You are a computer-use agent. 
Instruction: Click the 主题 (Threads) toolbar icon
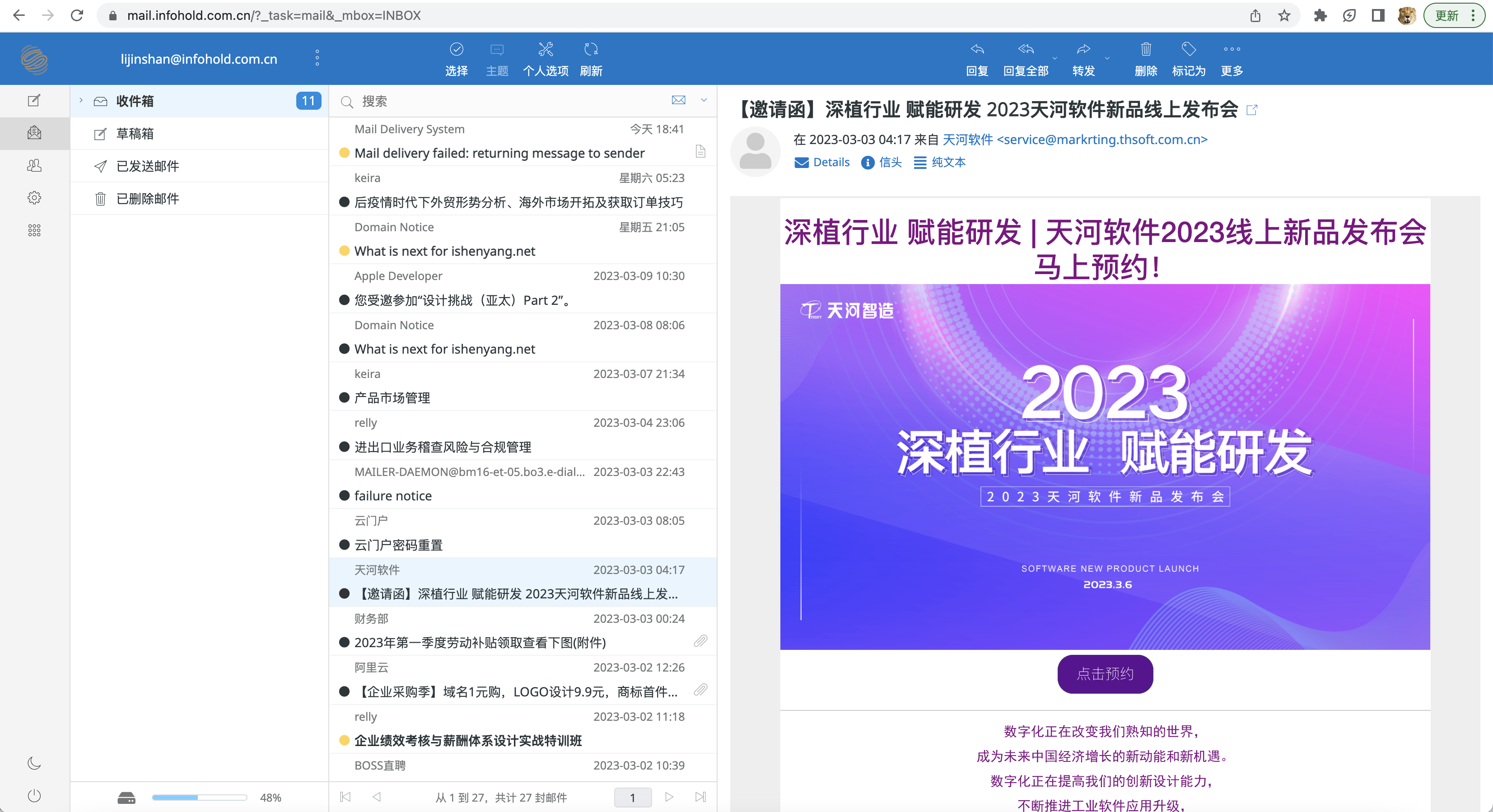tap(497, 59)
